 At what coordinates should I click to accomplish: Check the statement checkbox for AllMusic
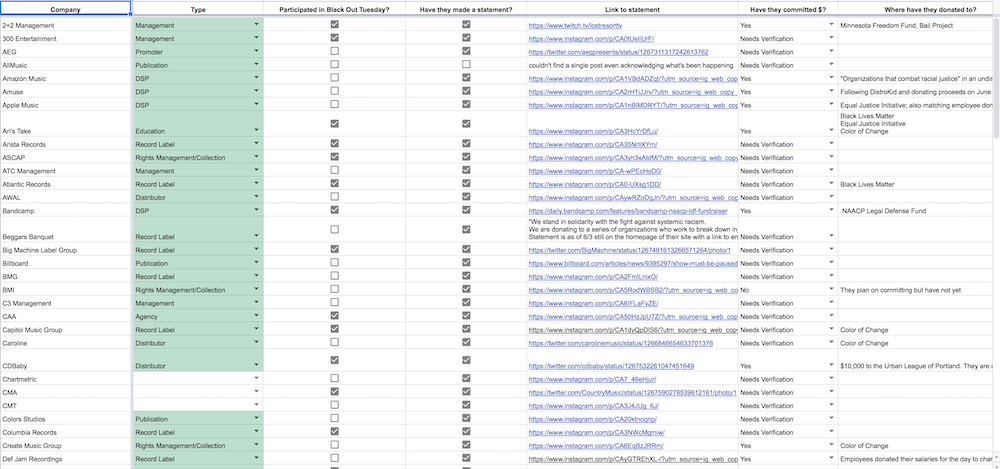pyautogui.click(x=466, y=64)
